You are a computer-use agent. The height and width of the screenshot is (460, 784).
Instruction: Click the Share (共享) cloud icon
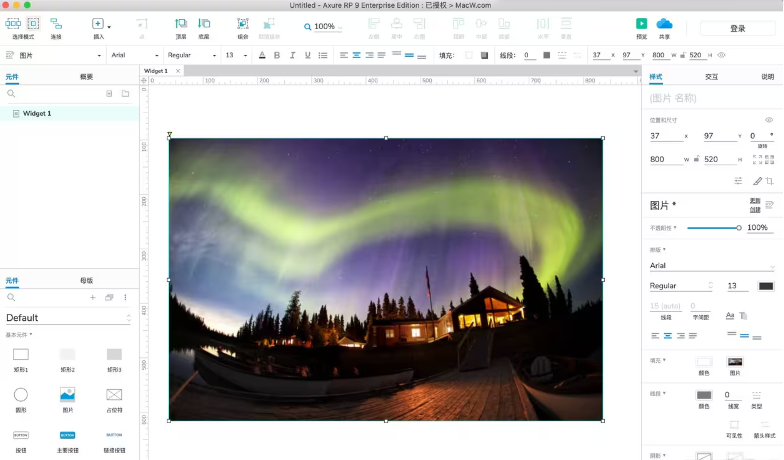point(664,23)
